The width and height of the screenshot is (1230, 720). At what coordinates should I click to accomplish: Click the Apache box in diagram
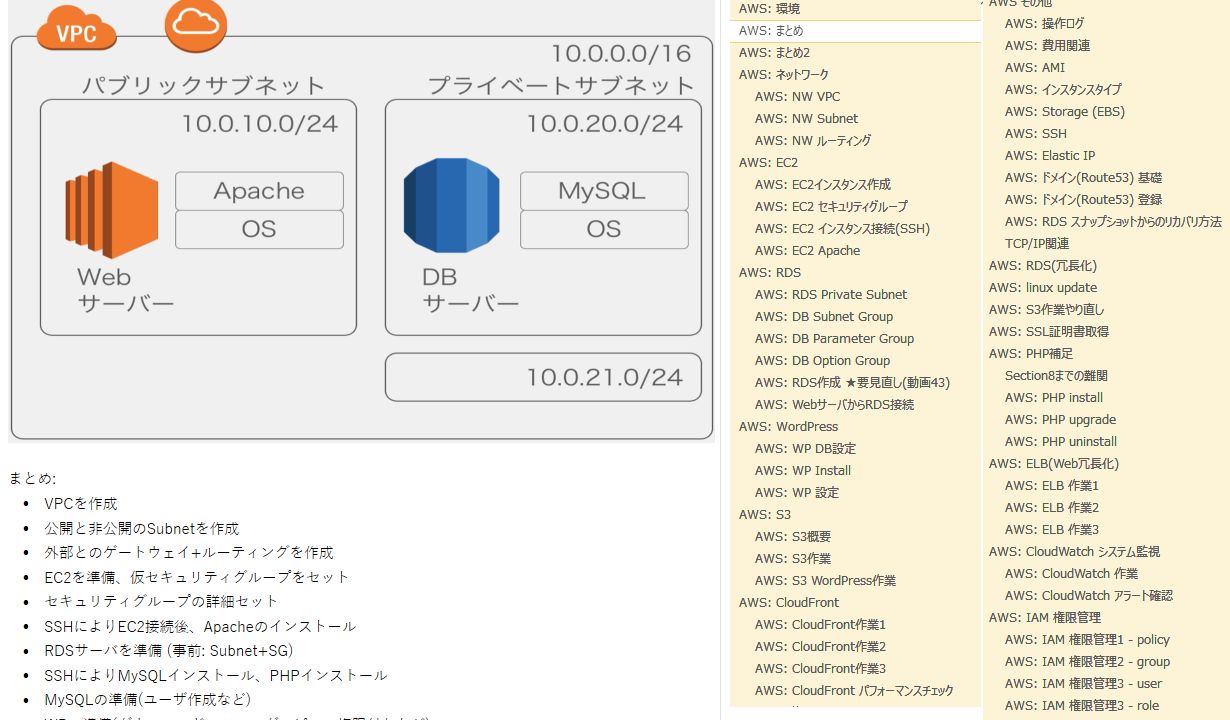259,191
